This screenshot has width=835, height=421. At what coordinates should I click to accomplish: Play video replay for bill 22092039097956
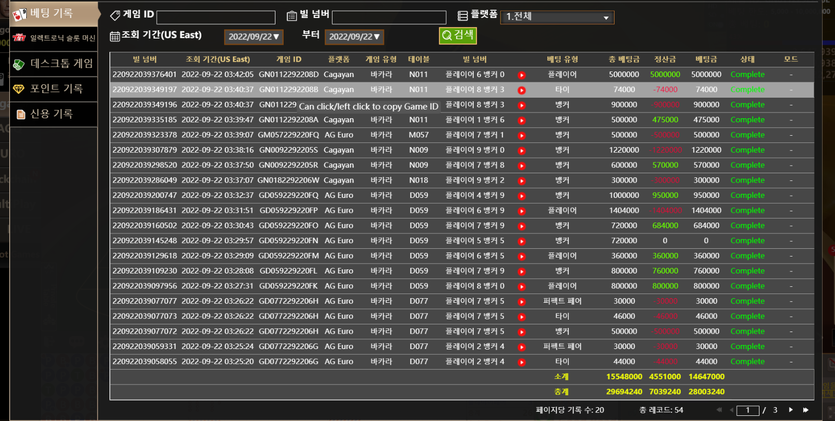click(521, 286)
